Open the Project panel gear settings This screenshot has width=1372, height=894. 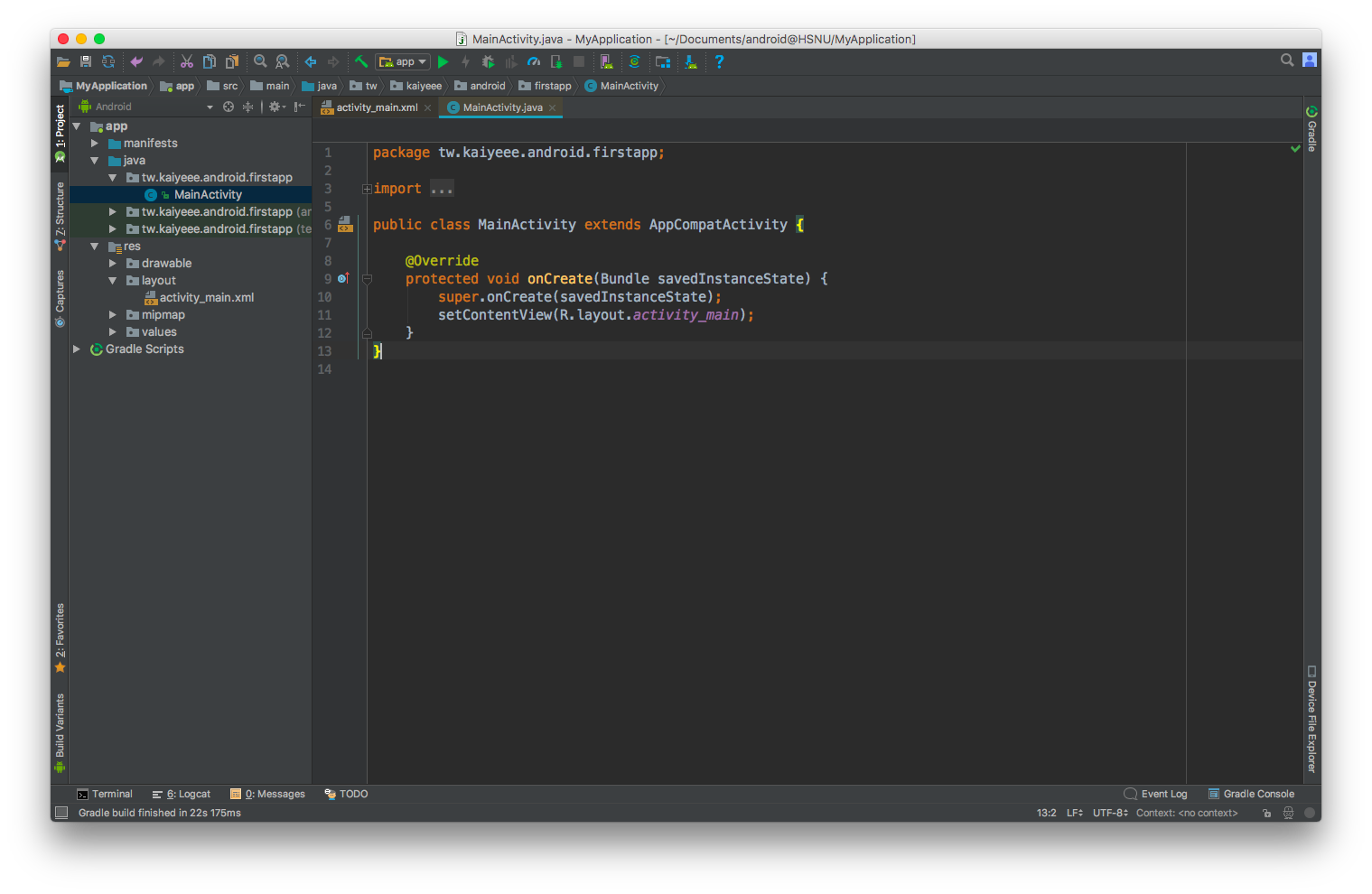[276, 107]
